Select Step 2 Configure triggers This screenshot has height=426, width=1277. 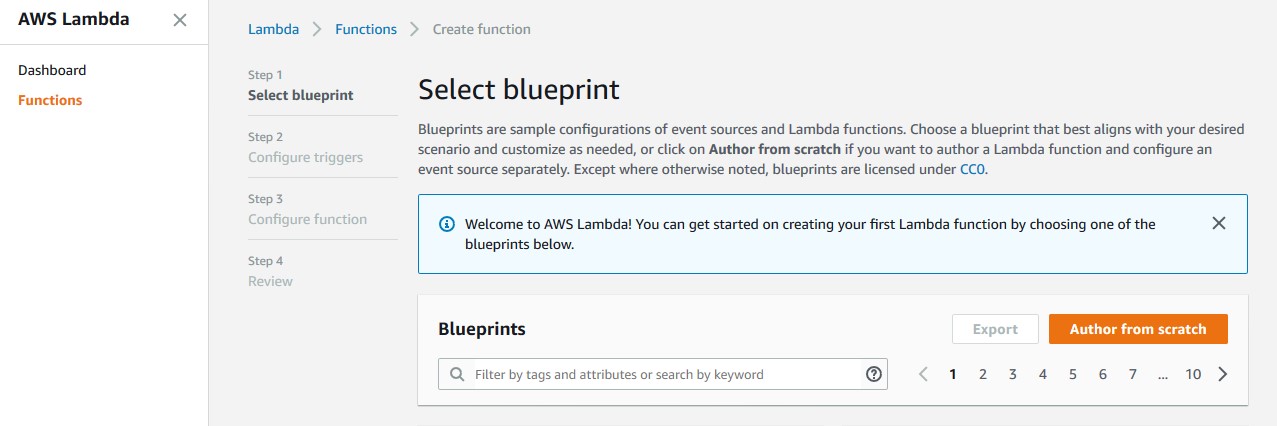tap(306, 147)
